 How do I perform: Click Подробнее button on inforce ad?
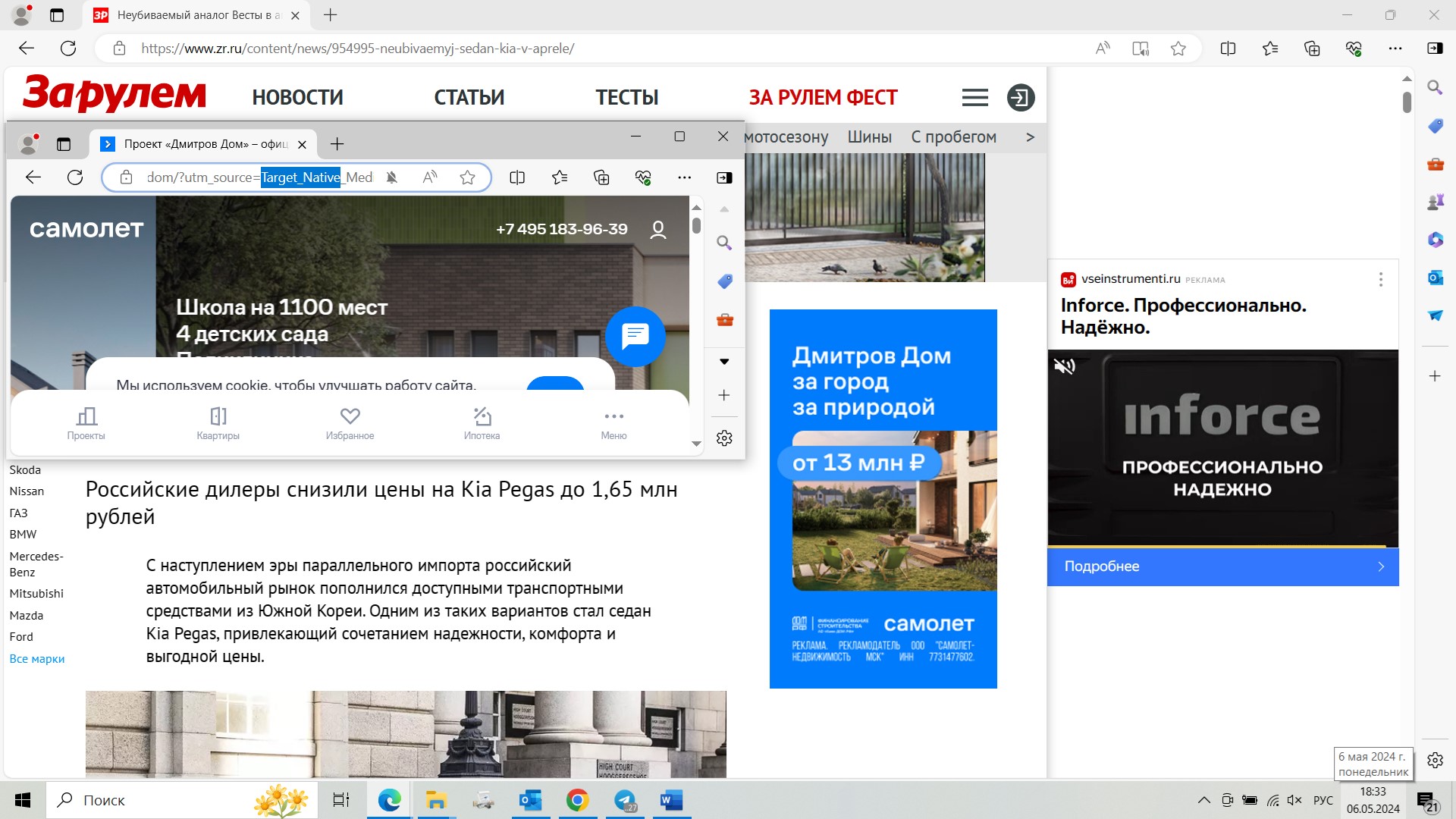(1222, 566)
